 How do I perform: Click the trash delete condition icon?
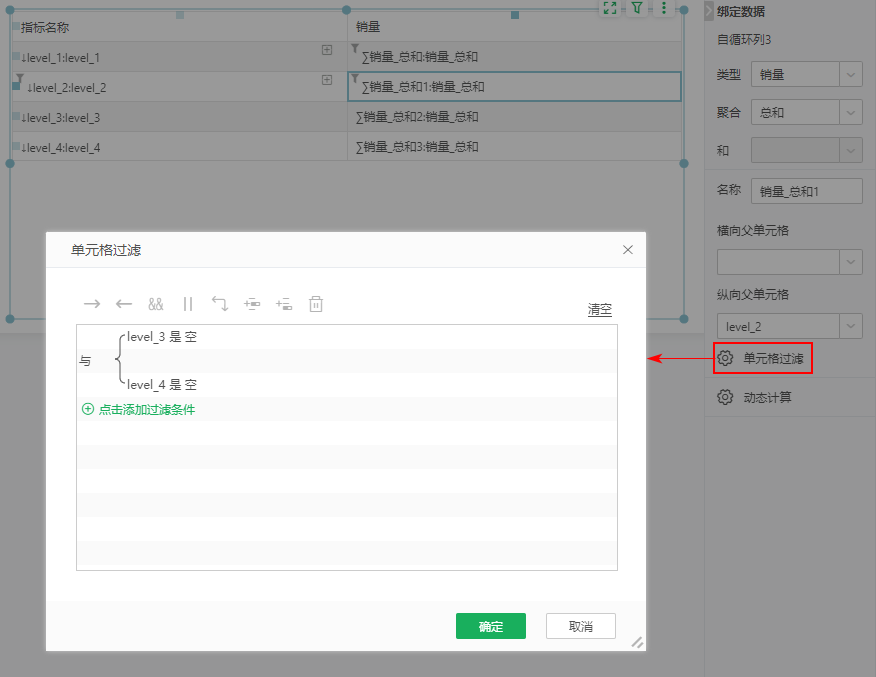(316, 304)
